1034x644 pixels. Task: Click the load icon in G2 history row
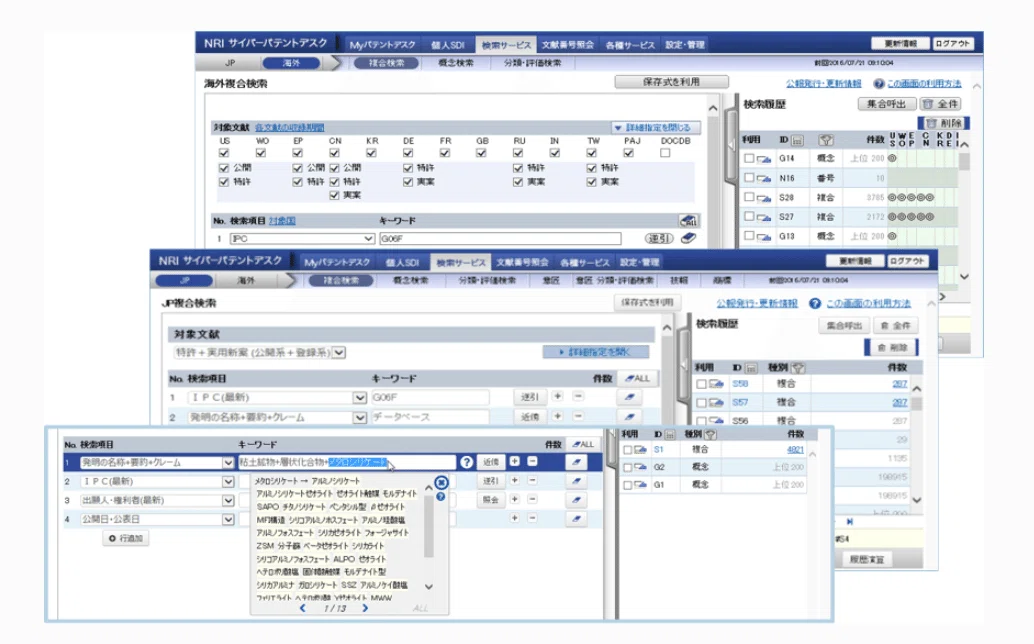640,467
